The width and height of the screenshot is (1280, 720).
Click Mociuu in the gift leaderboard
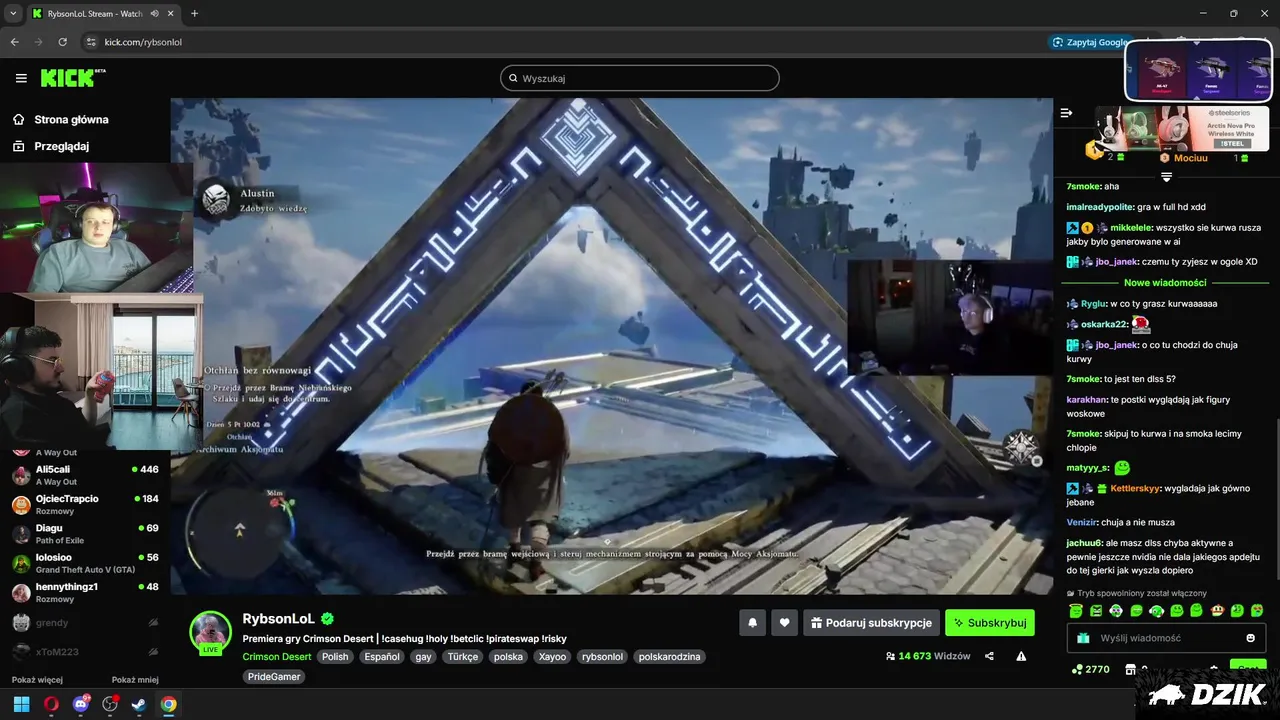pos(1190,158)
